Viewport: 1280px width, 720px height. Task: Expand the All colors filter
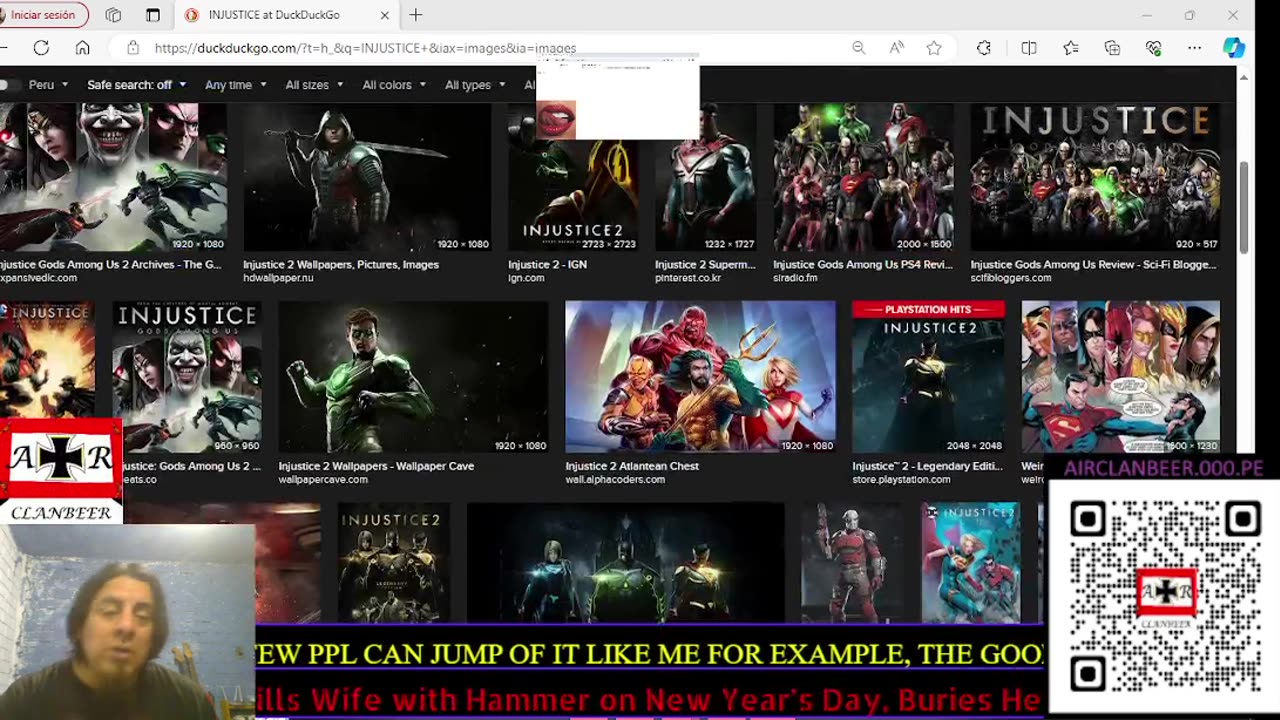[395, 85]
